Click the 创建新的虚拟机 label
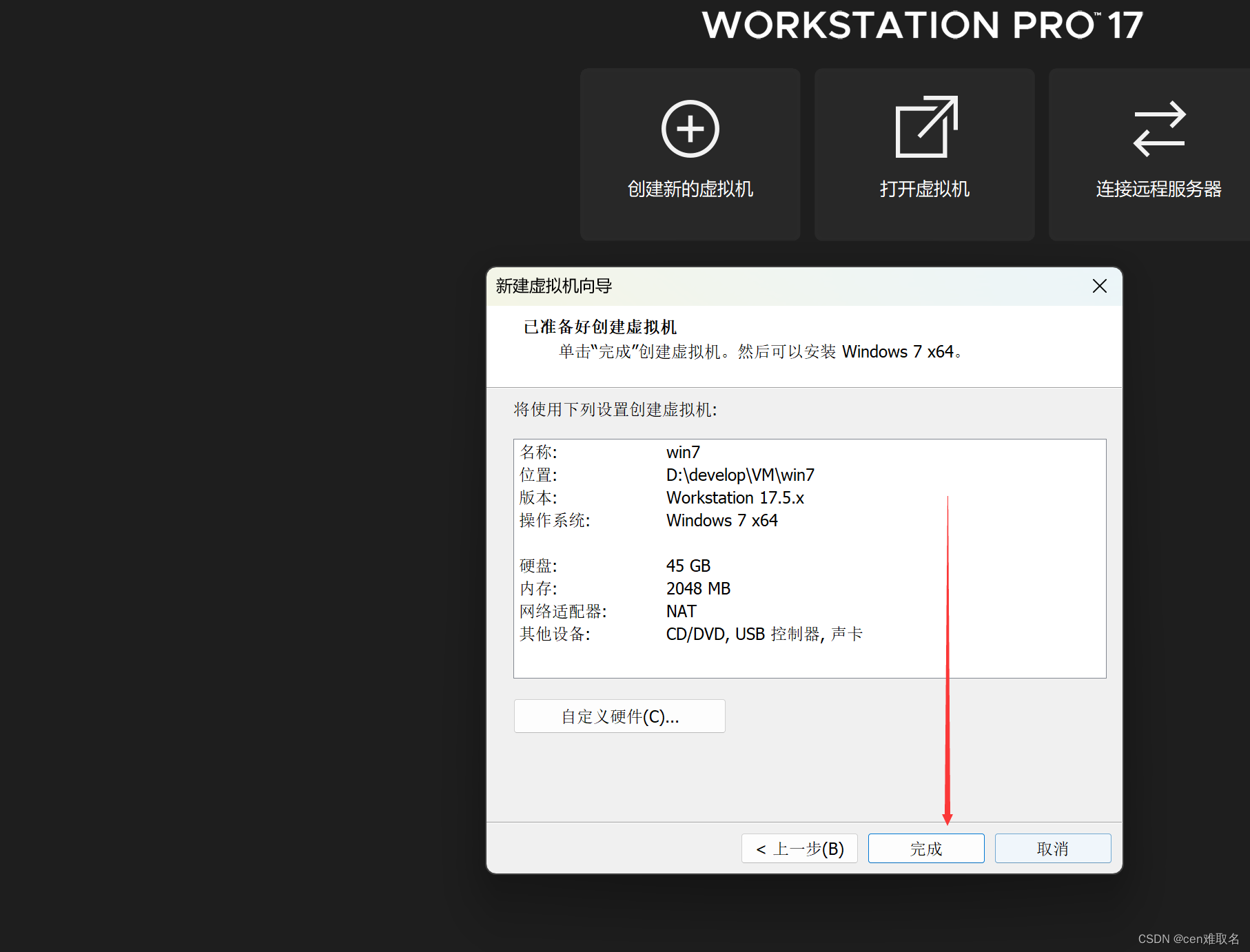 click(690, 189)
